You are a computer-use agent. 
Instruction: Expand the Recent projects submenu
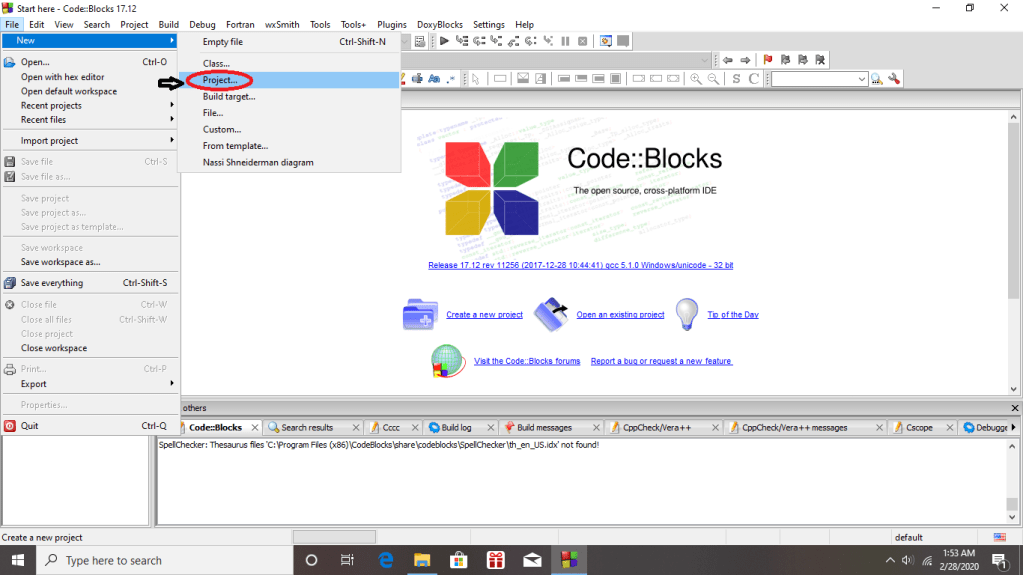[x=90, y=106]
